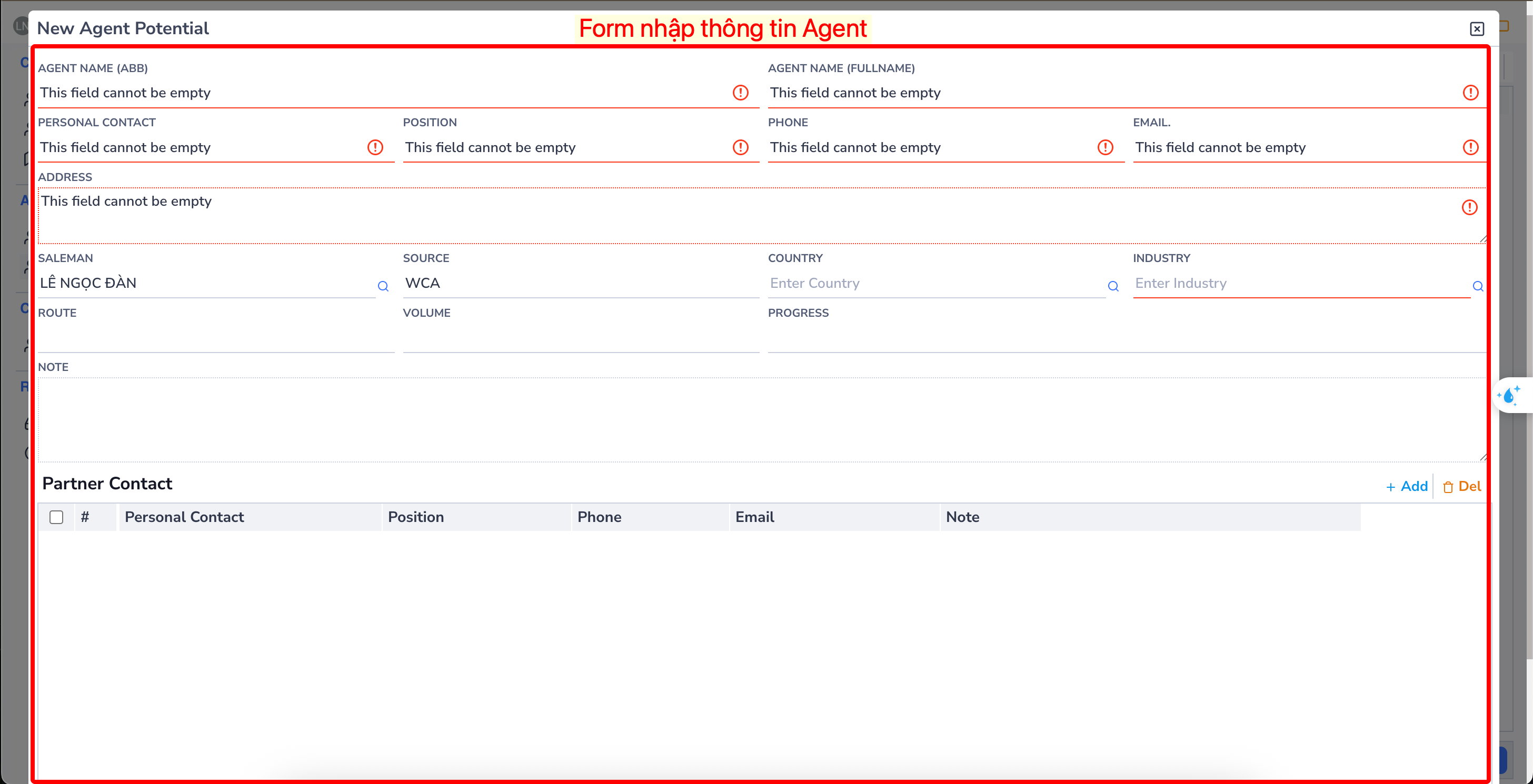
Task: Click warning icon in Email field
Action: click(x=1470, y=147)
